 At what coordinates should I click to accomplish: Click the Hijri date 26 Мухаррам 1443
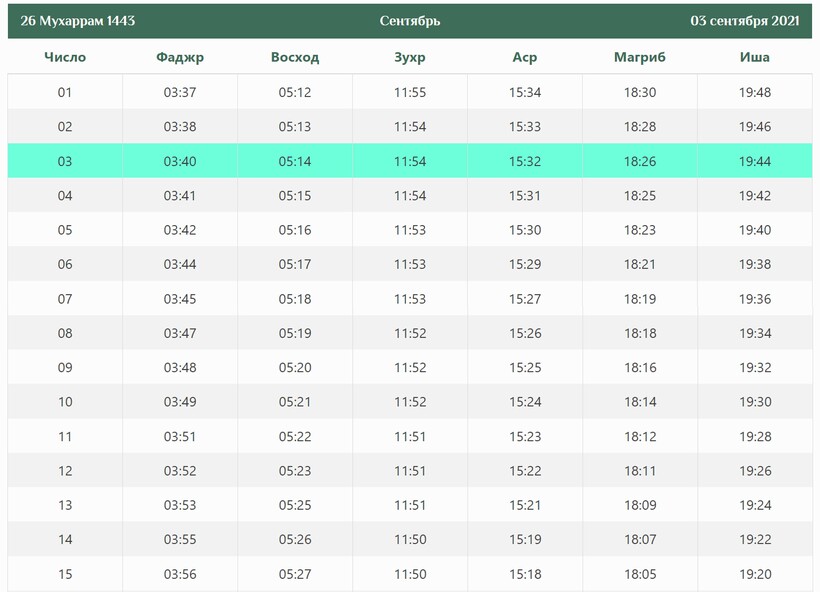tap(78, 21)
